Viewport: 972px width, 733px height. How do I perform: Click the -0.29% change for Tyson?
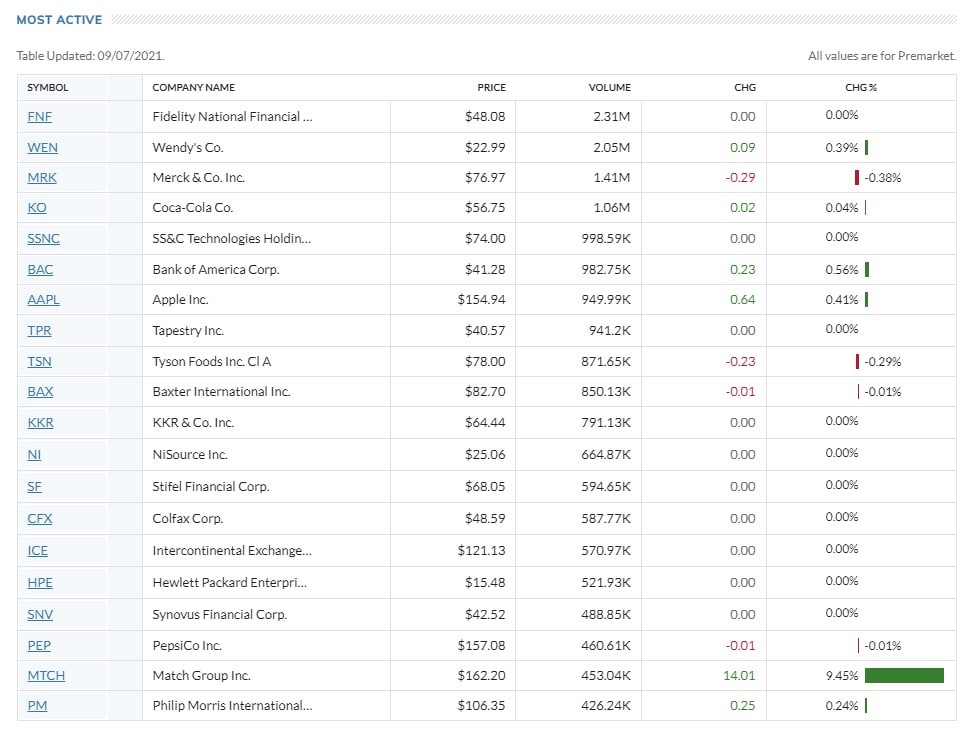[883, 362]
